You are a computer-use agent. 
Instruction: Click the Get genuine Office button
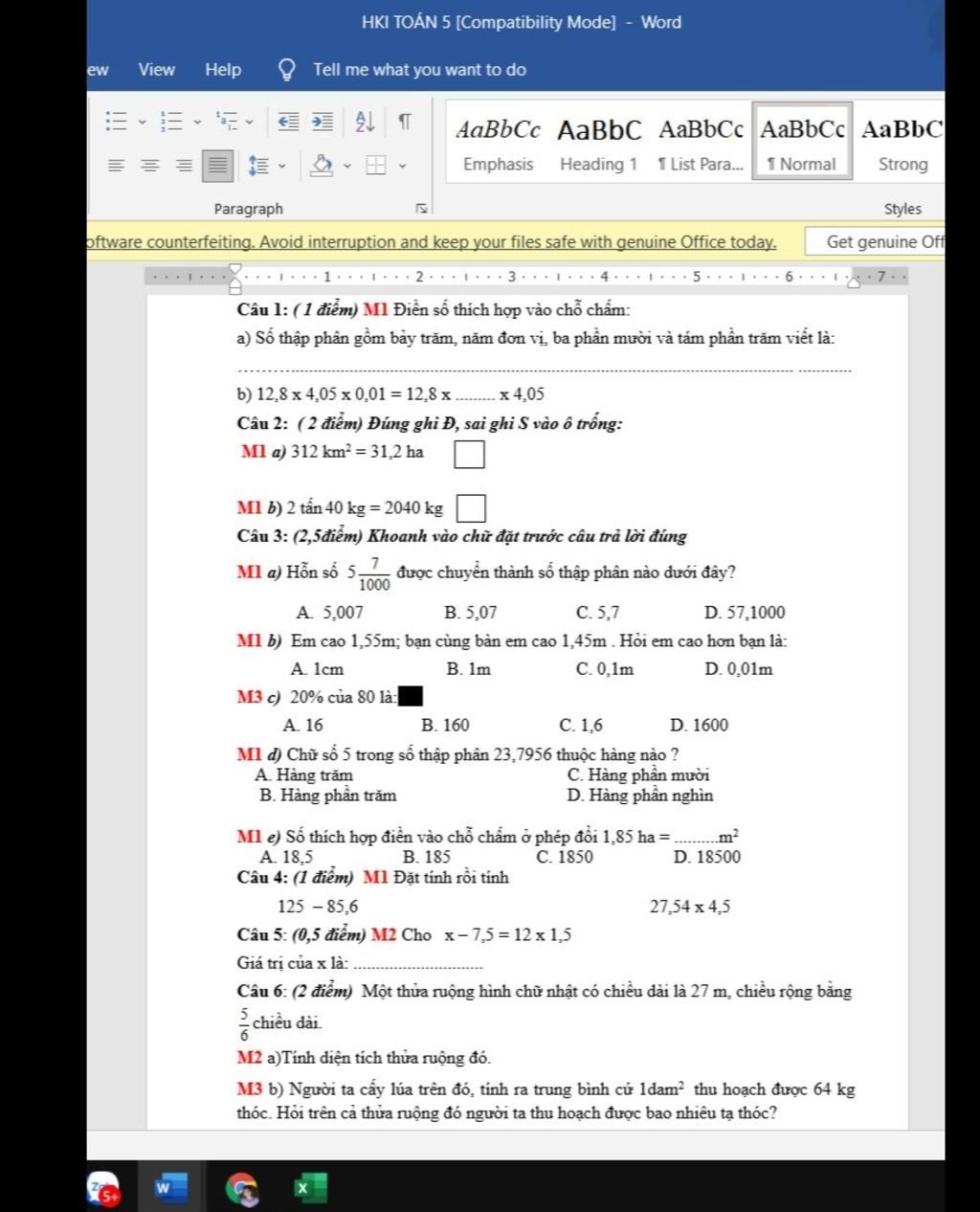(875, 242)
